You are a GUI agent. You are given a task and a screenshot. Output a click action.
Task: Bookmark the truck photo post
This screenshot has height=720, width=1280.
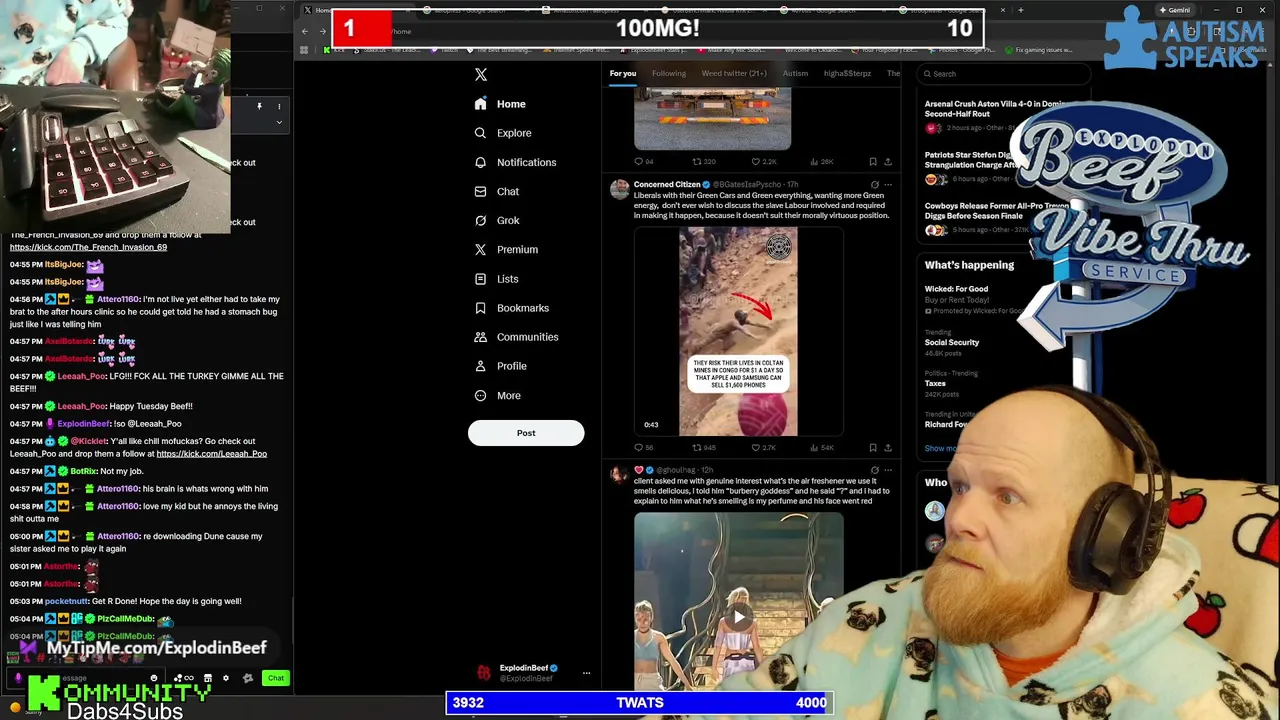click(873, 161)
